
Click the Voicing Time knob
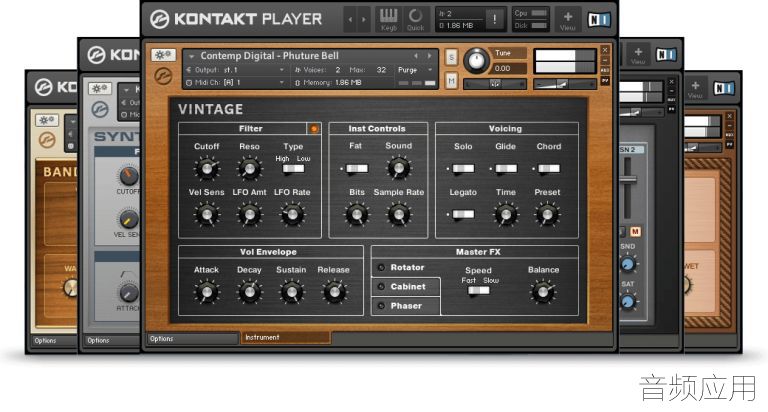point(505,215)
